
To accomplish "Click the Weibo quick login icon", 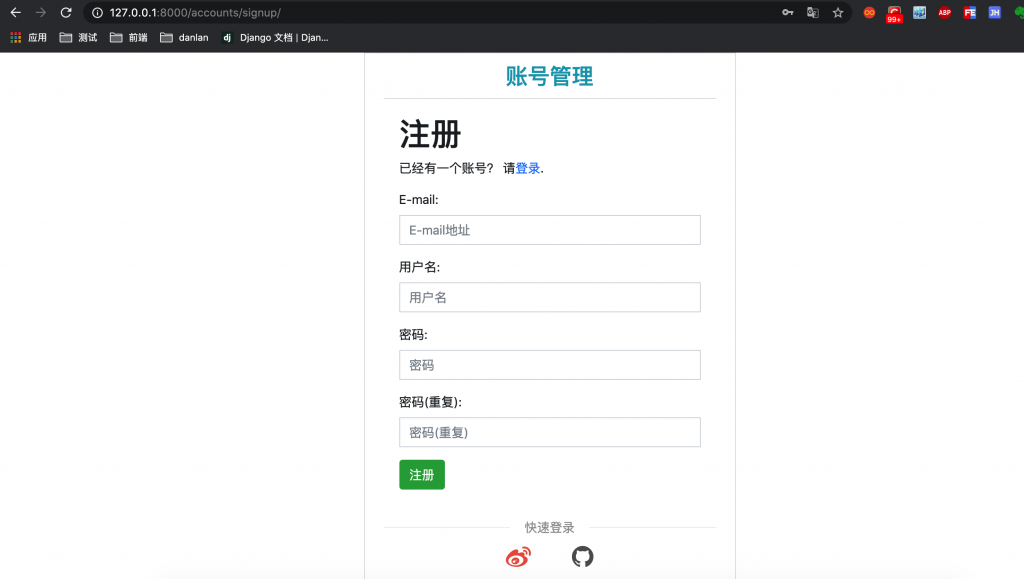I will (518, 557).
